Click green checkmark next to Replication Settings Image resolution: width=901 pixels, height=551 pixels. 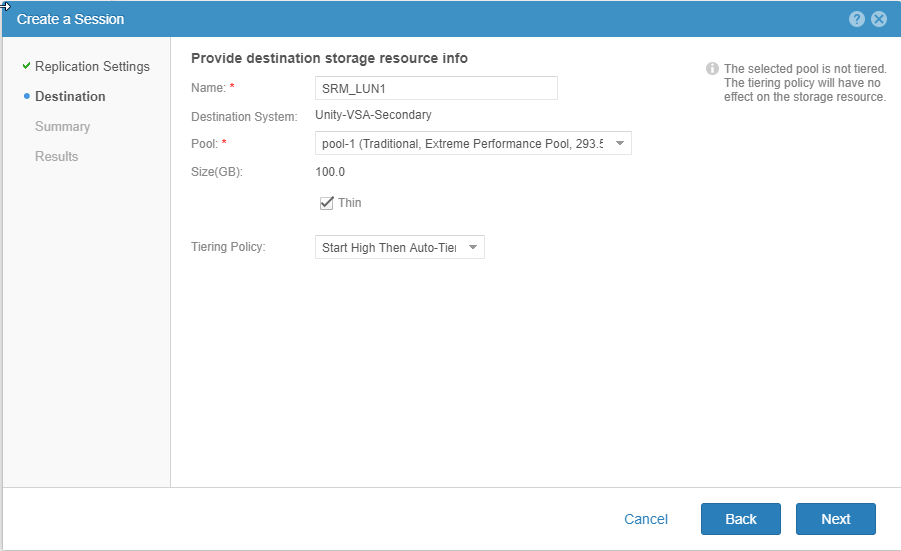pos(26,66)
